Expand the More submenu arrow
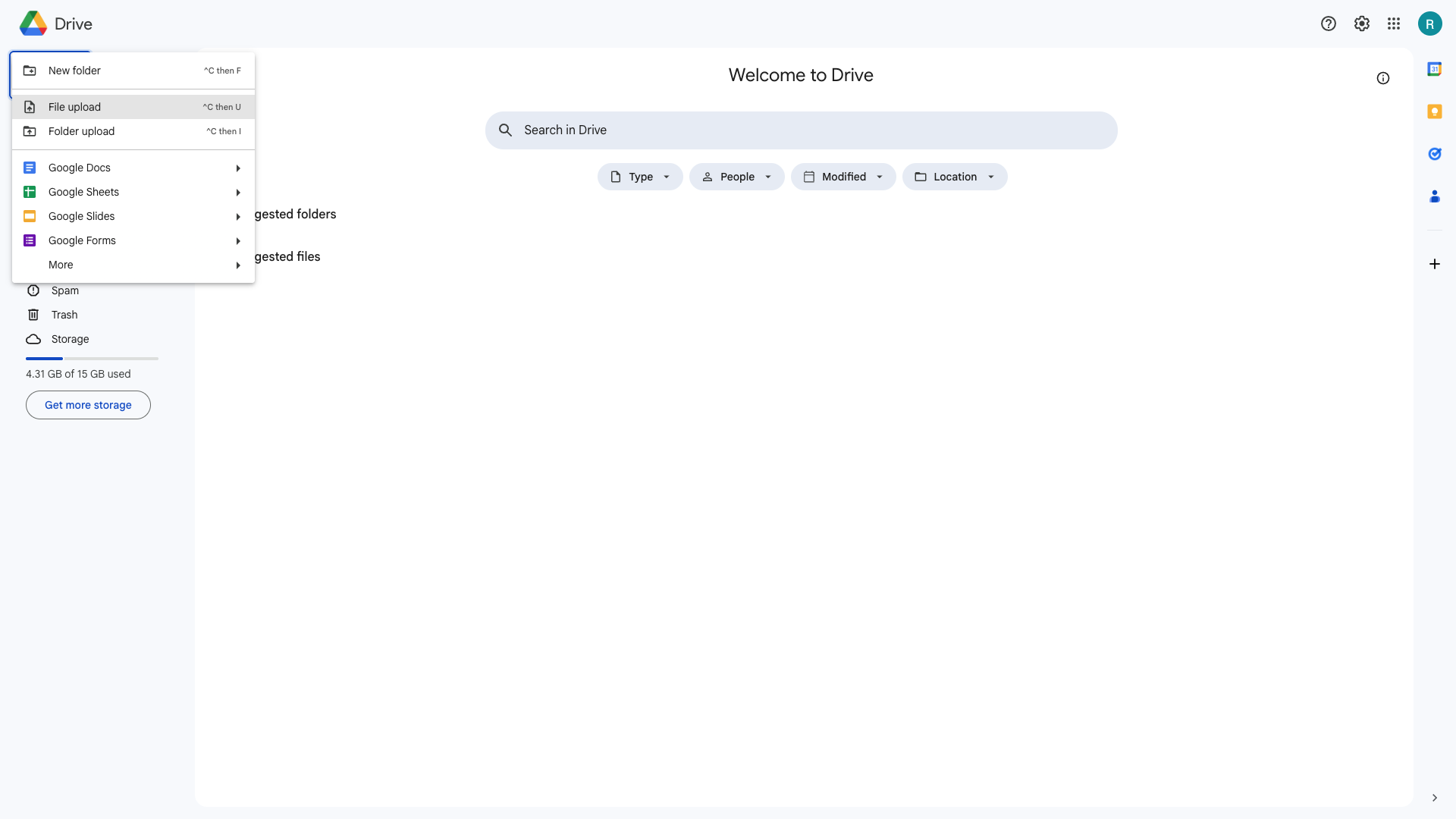1456x819 pixels. click(238, 265)
